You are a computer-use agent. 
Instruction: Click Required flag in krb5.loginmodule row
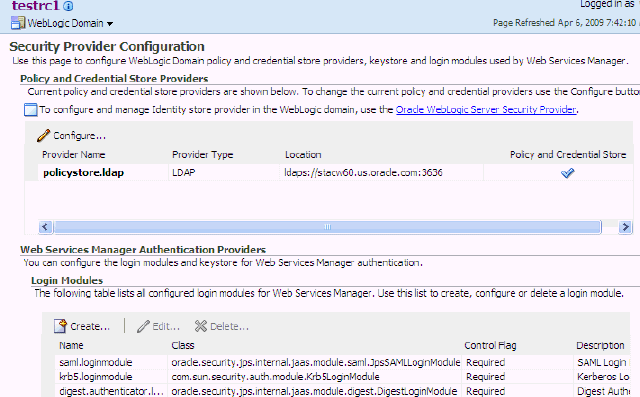485,377
